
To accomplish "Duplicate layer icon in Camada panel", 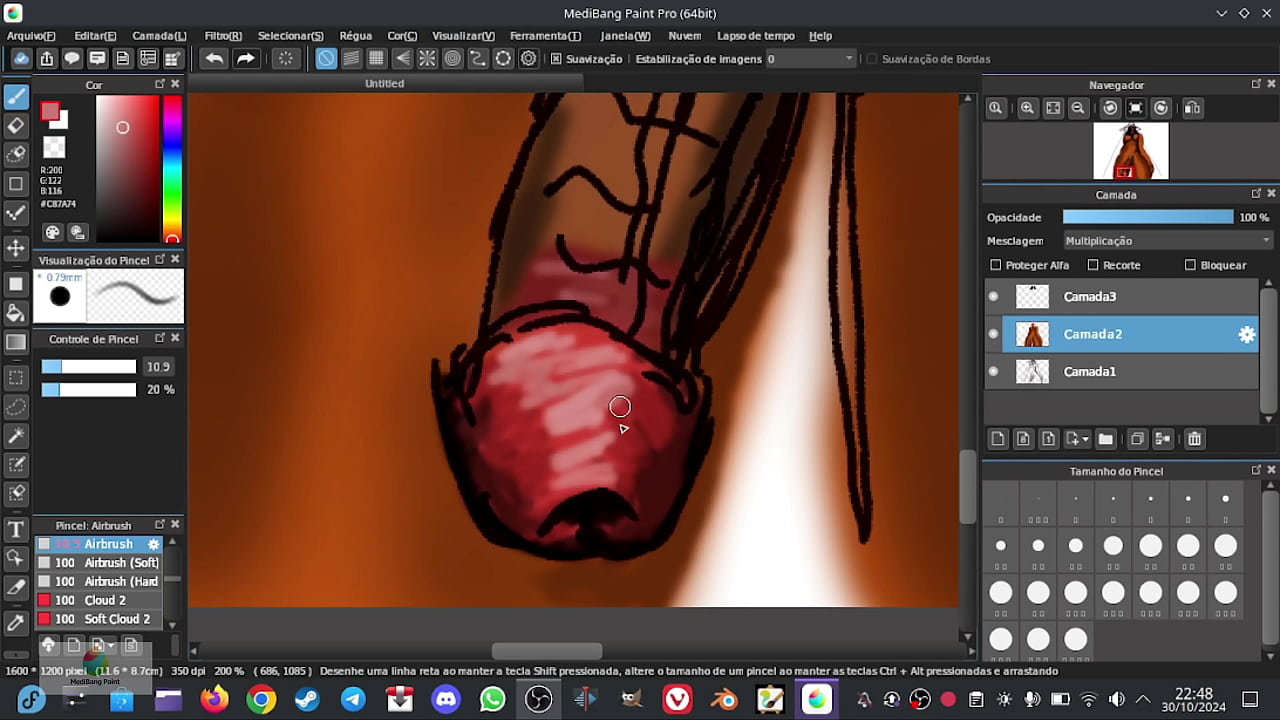I will pos(1137,439).
